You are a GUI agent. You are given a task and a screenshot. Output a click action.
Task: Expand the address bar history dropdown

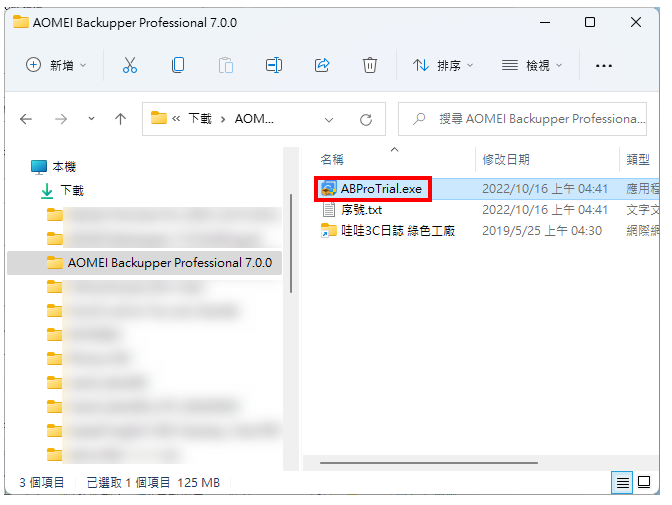[329, 120]
